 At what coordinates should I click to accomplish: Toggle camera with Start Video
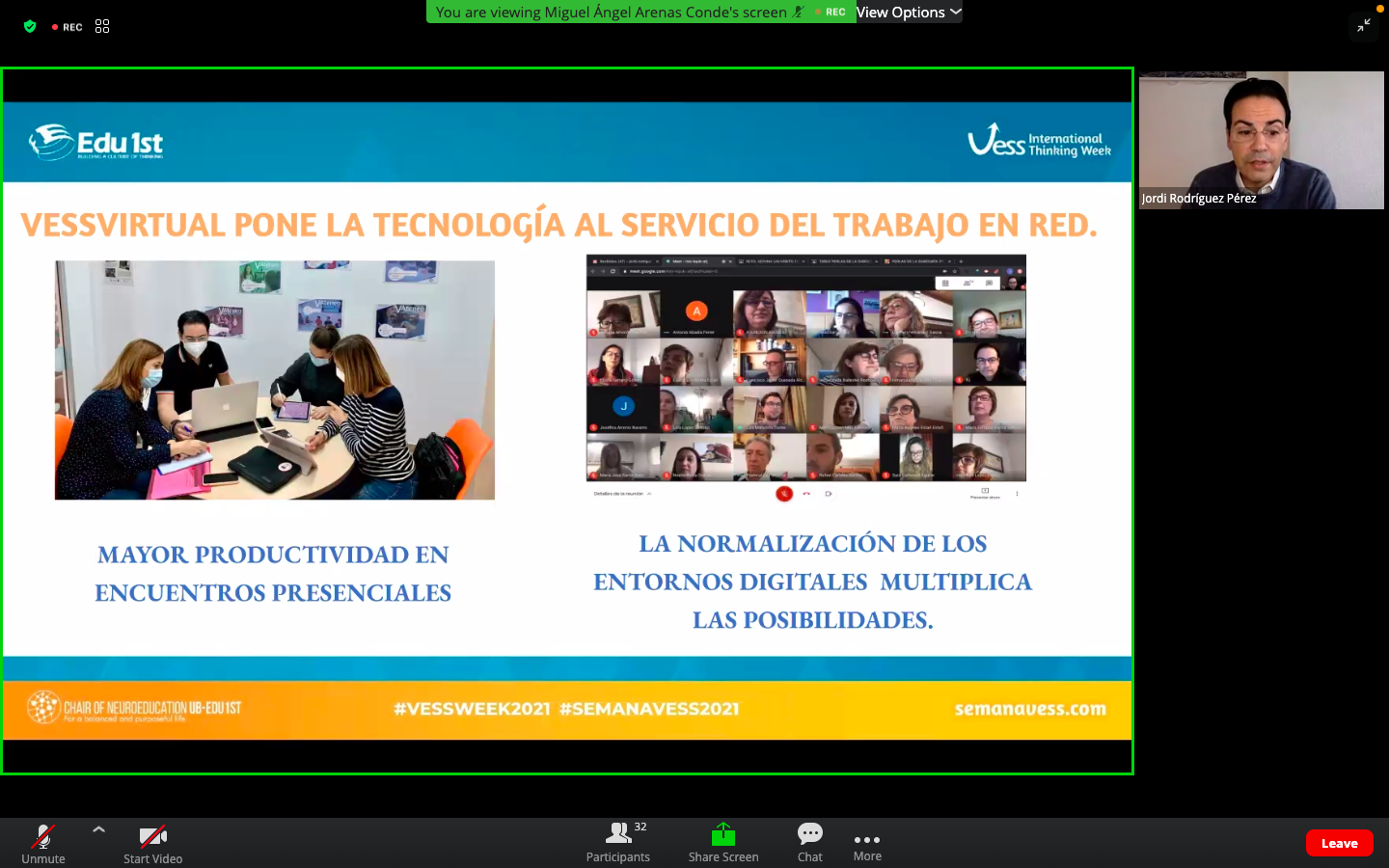(152, 842)
